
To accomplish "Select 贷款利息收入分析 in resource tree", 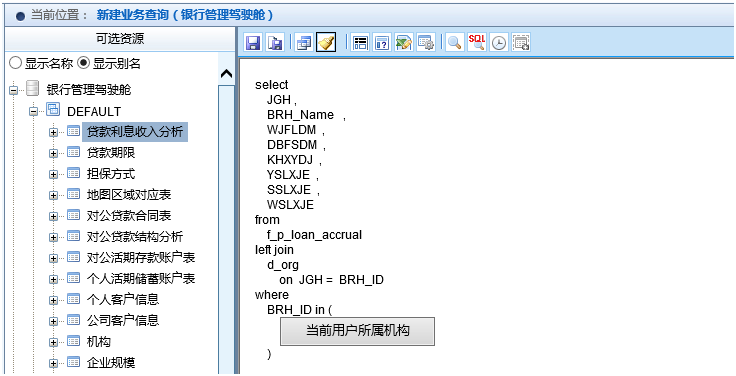I will (135, 132).
